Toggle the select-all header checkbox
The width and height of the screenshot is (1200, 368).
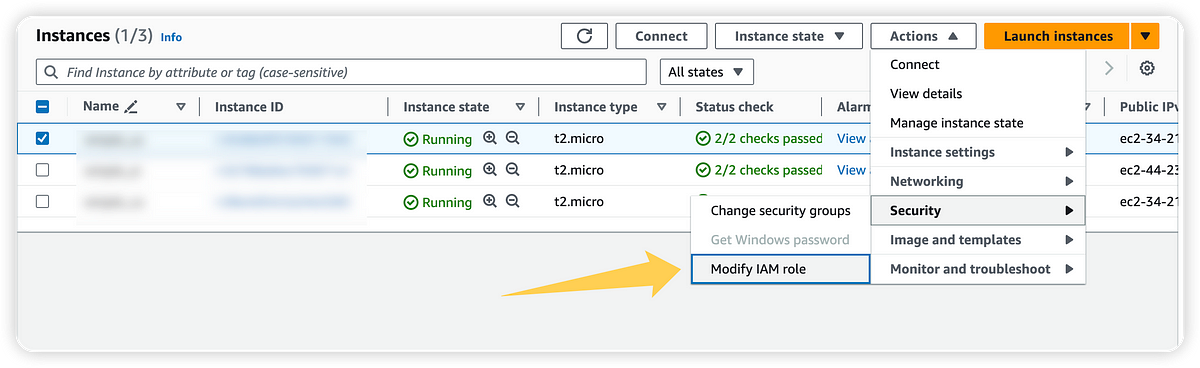tap(42, 107)
